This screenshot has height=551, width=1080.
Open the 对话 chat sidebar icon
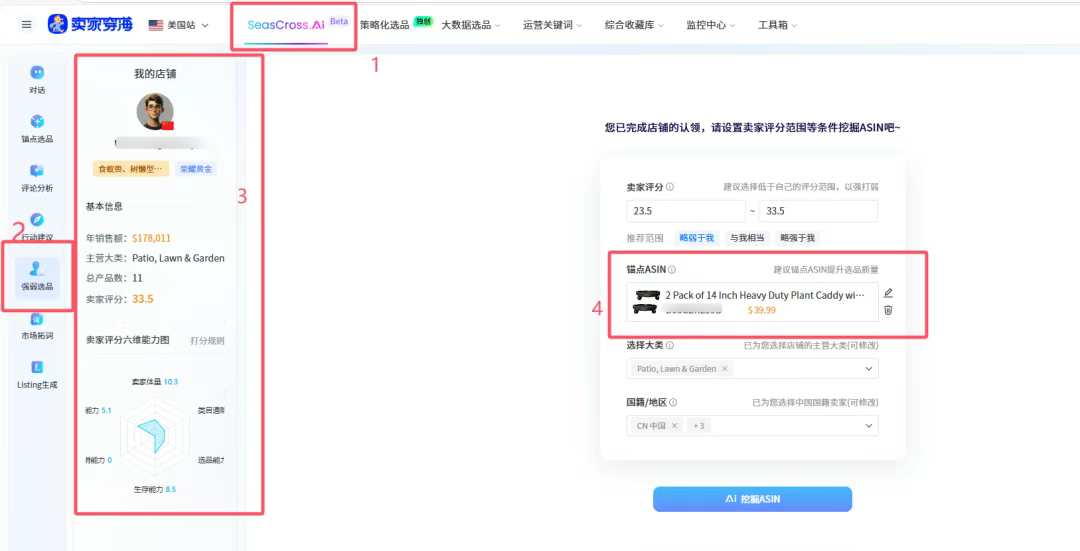pyautogui.click(x=37, y=72)
